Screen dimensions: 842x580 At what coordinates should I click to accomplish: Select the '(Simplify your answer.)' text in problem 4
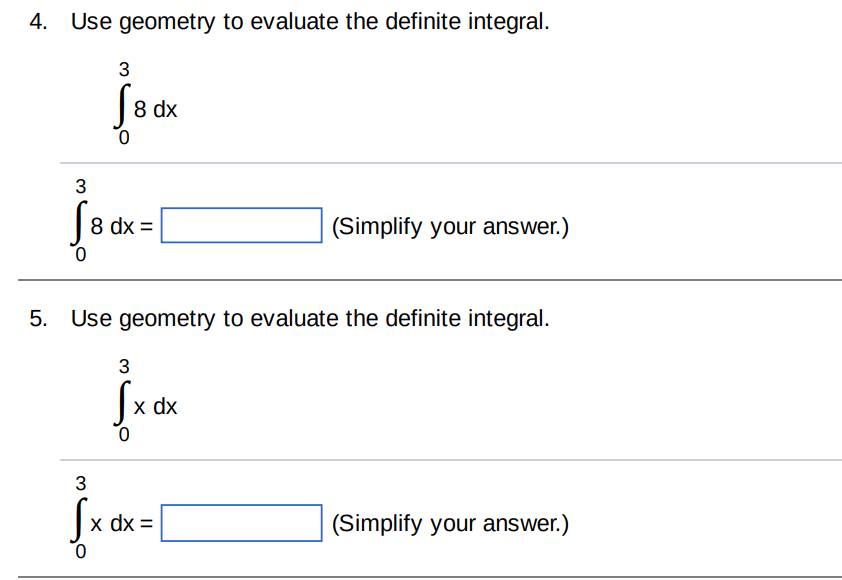(x=449, y=226)
